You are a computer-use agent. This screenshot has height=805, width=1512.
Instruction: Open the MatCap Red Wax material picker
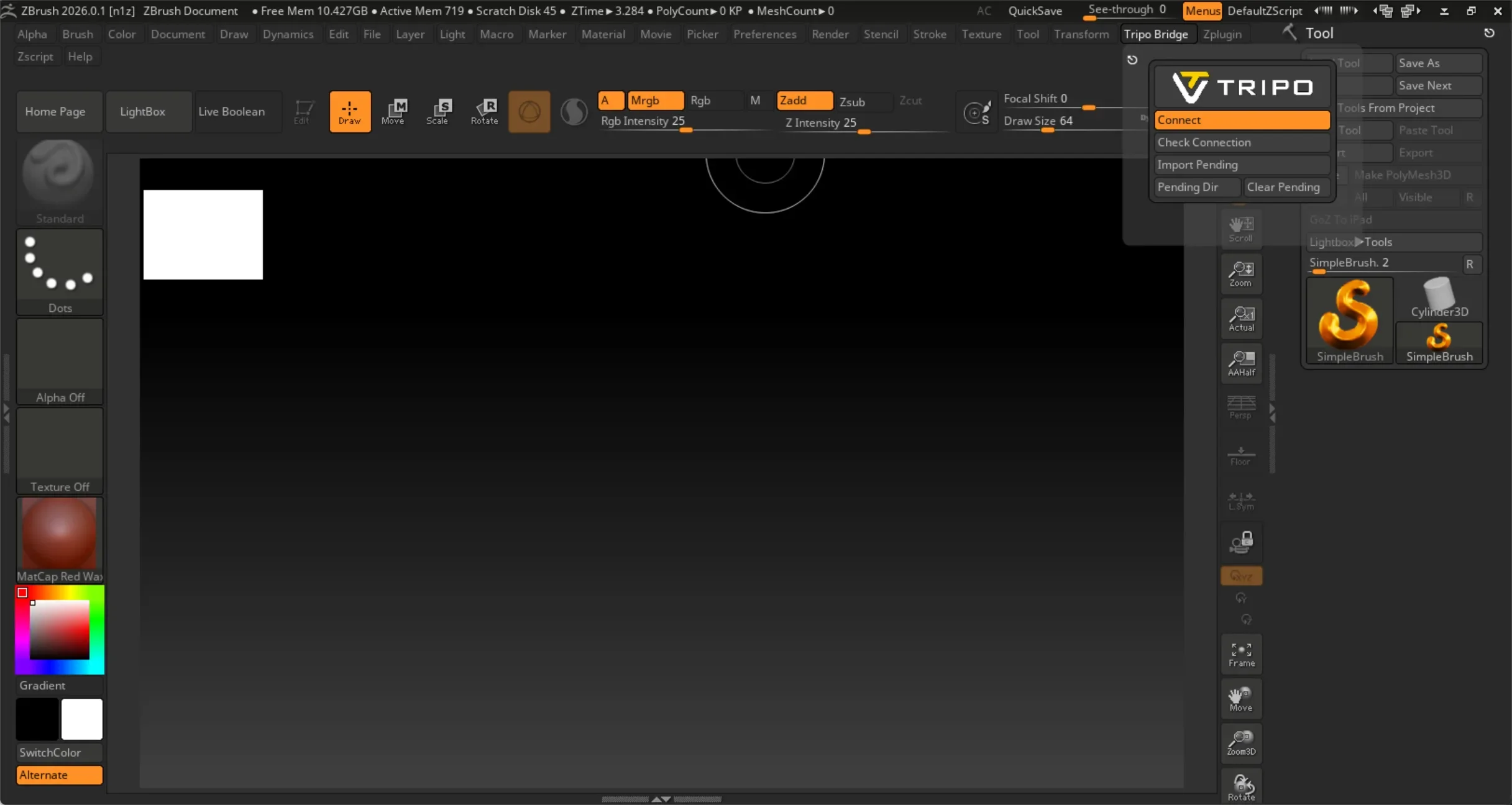(x=60, y=540)
